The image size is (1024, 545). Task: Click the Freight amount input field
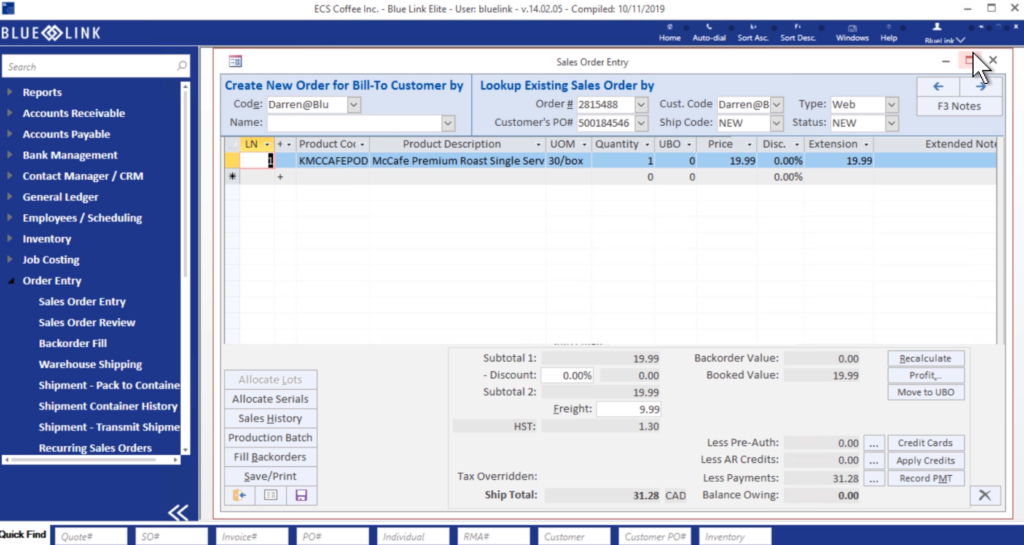click(627, 409)
